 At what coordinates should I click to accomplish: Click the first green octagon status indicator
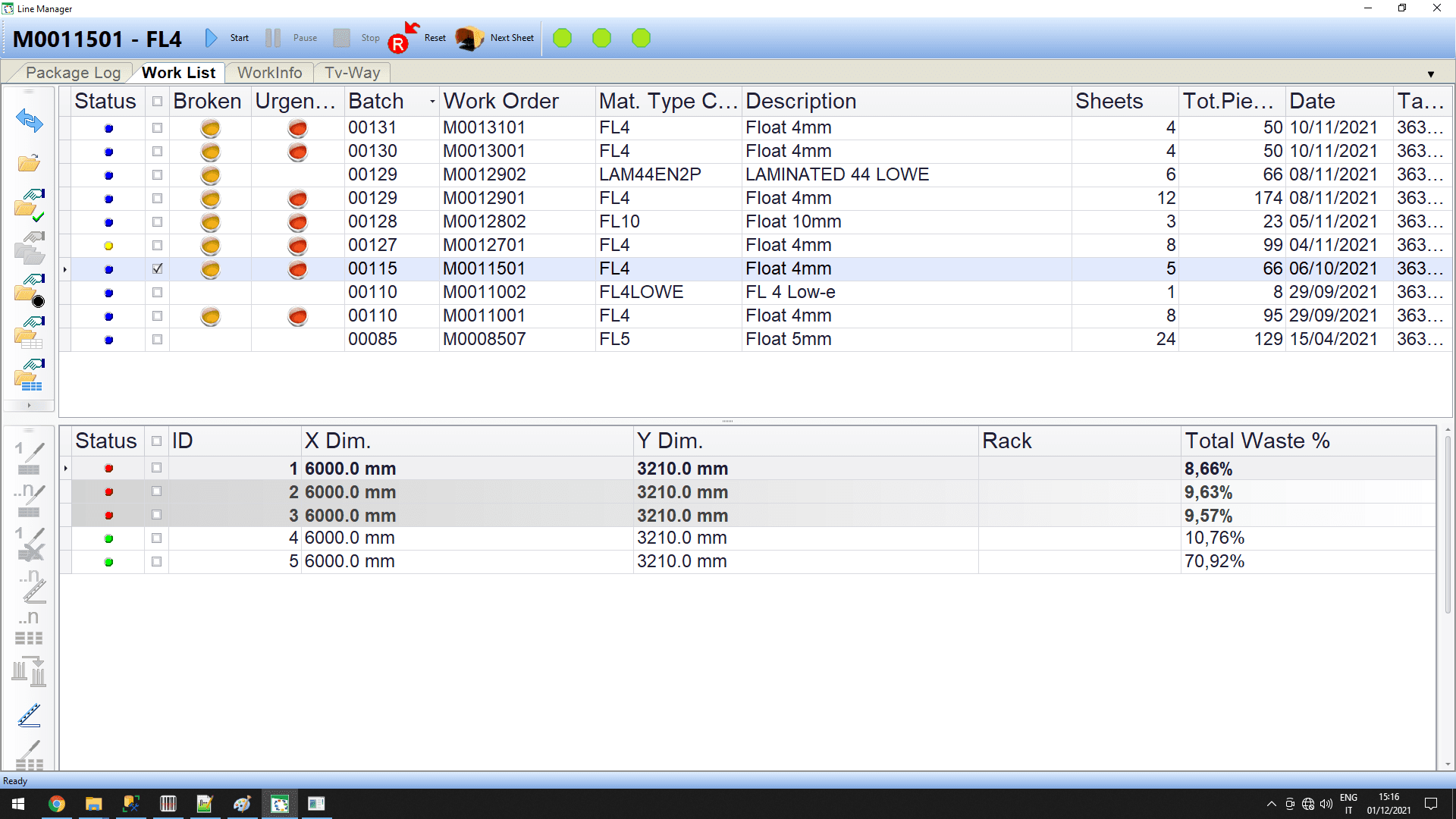pyautogui.click(x=562, y=38)
